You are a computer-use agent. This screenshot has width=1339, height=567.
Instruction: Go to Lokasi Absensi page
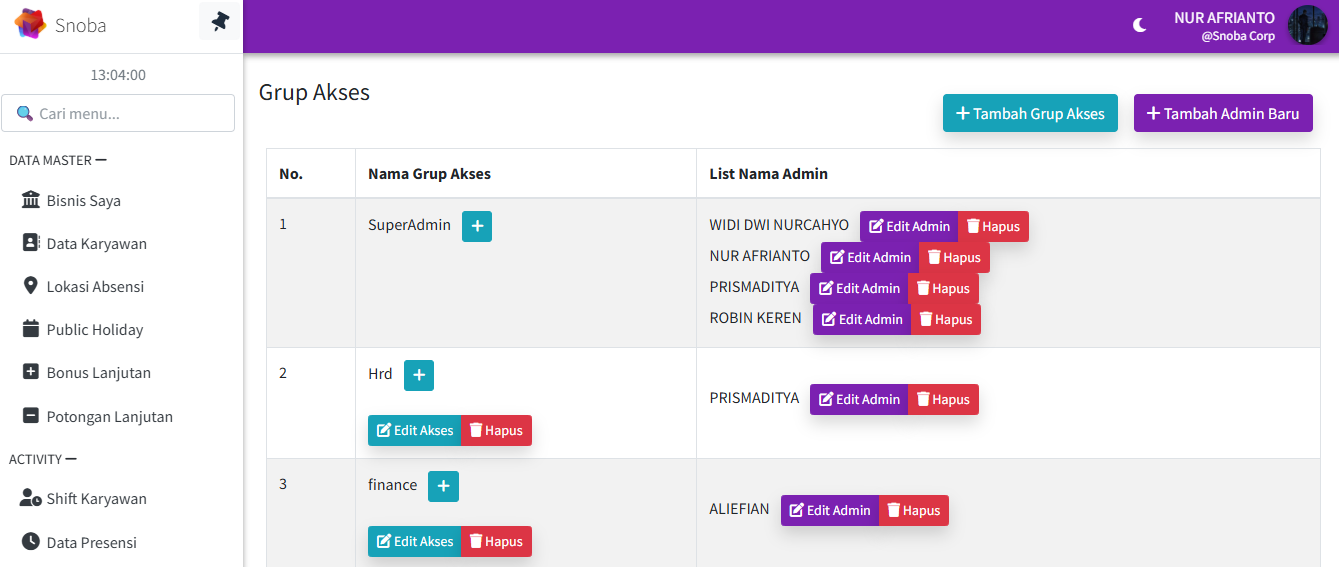[x=95, y=287]
